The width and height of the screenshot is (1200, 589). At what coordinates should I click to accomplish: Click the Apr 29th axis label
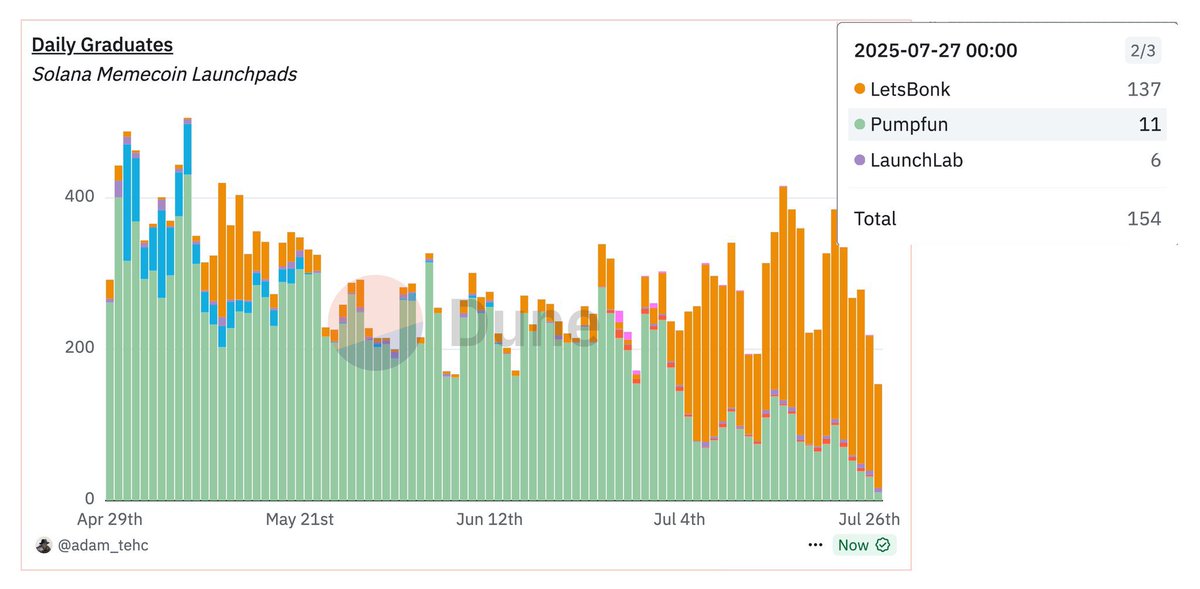(110, 520)
